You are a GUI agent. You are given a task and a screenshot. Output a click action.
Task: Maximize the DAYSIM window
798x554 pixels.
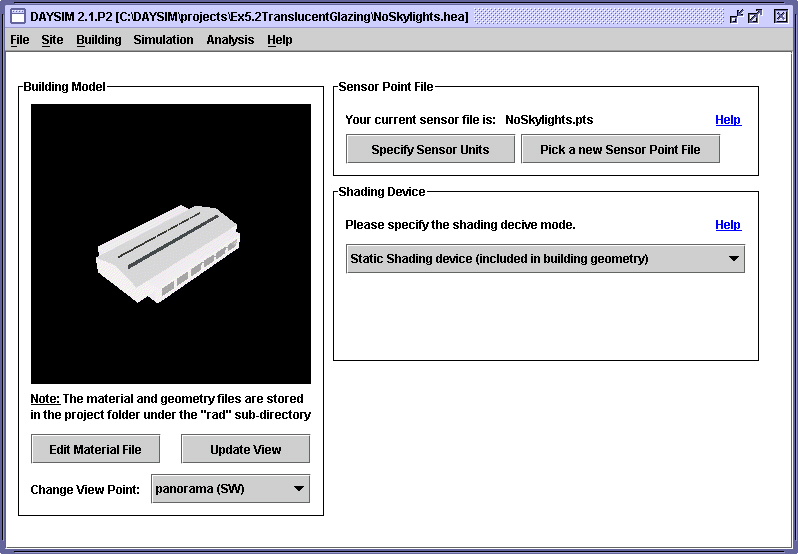pos(755,16)
